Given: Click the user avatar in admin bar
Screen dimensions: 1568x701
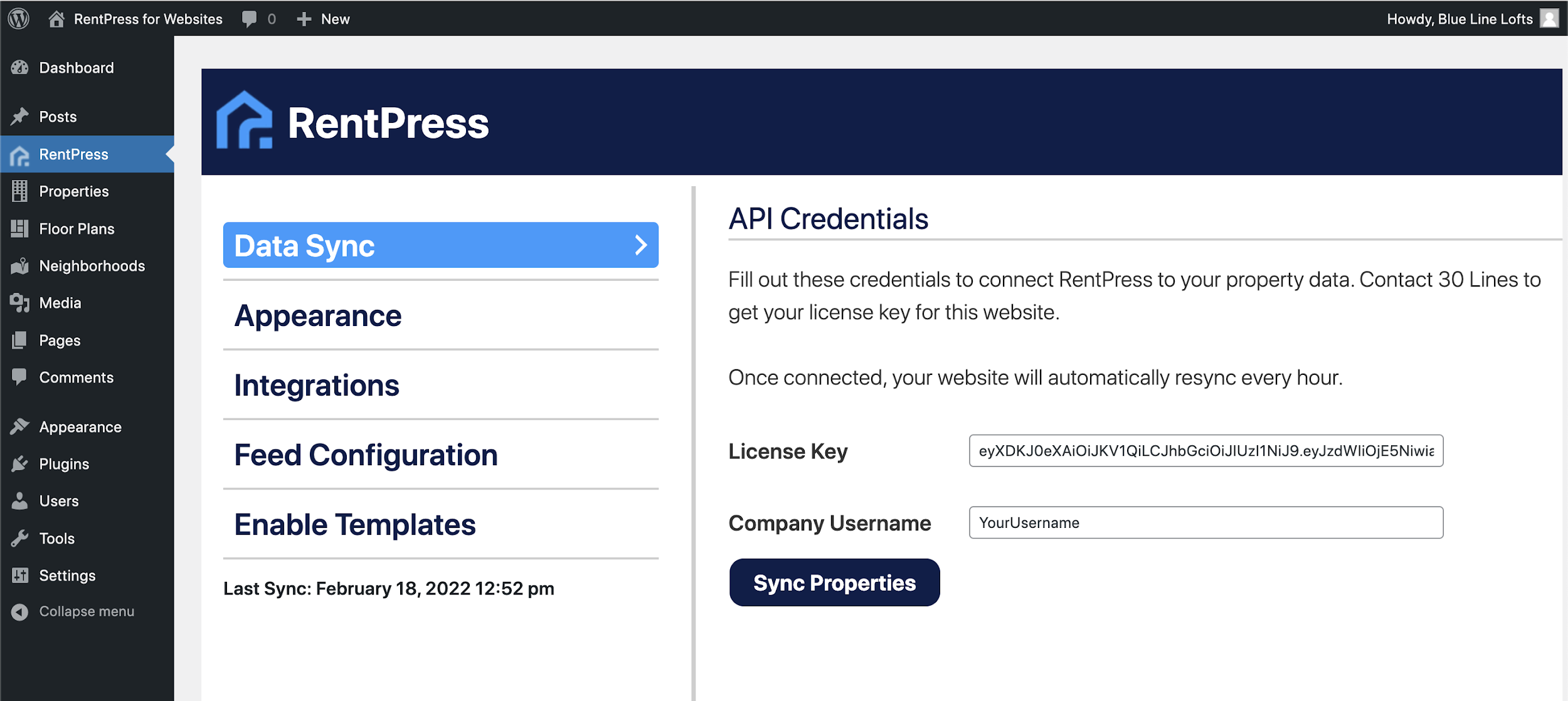Looking at the screenshot, I should pyautogui.click(x=1549, y=19).
